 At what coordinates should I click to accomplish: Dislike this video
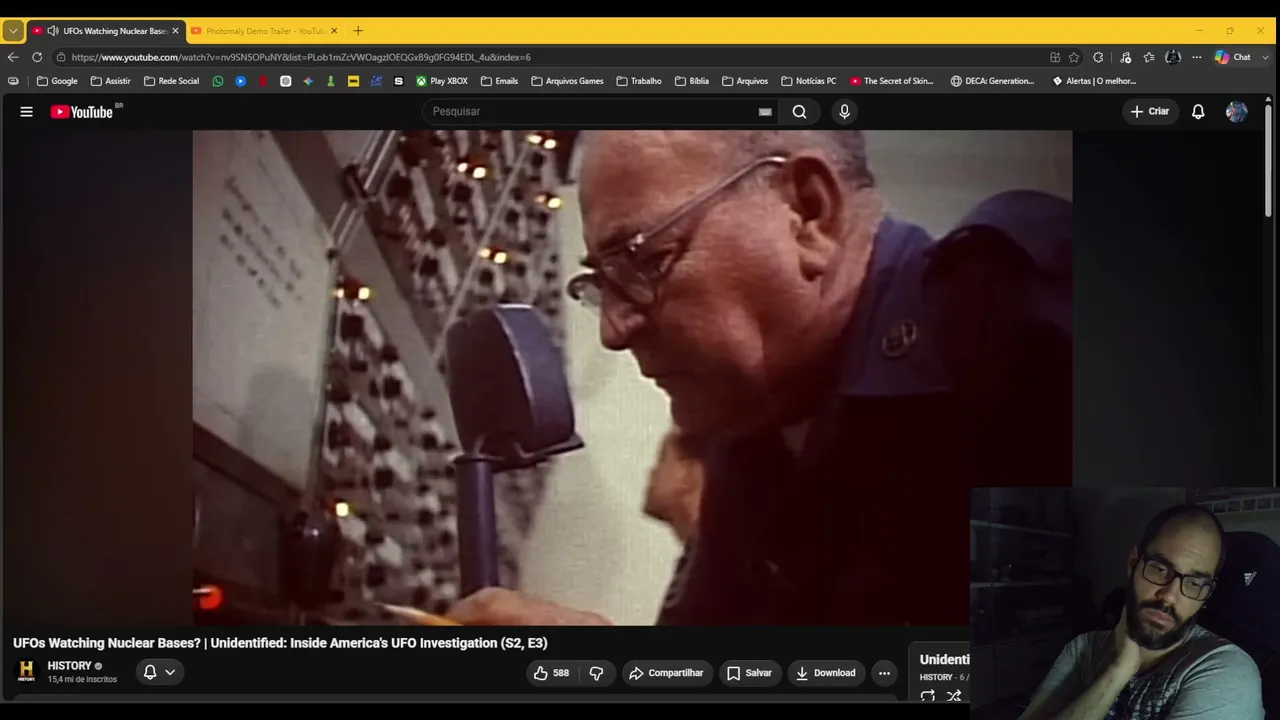(x=597, y=673)
